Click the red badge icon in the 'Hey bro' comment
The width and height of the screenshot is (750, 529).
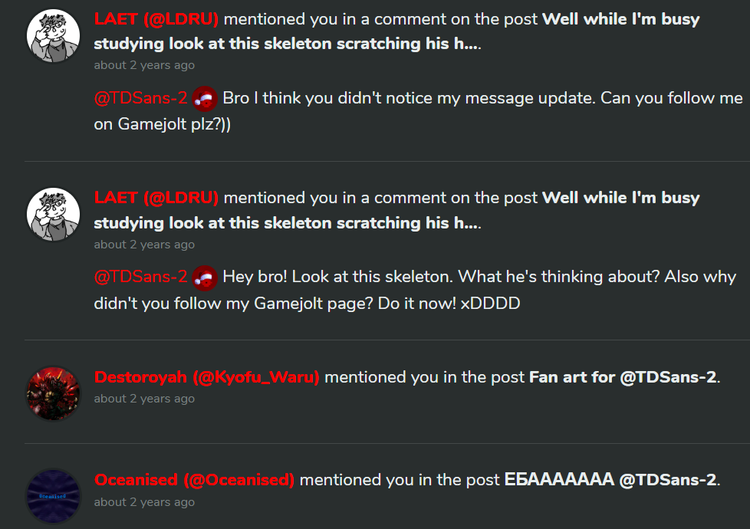pos(205,276)
